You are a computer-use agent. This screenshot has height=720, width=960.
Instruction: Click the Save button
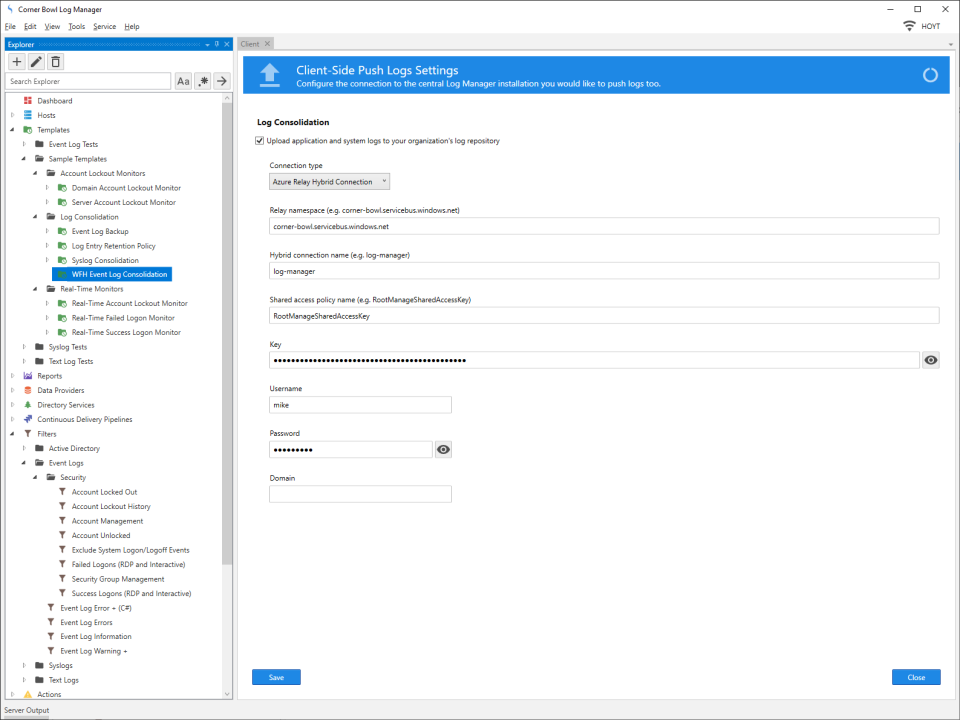(x=276, y=677)
